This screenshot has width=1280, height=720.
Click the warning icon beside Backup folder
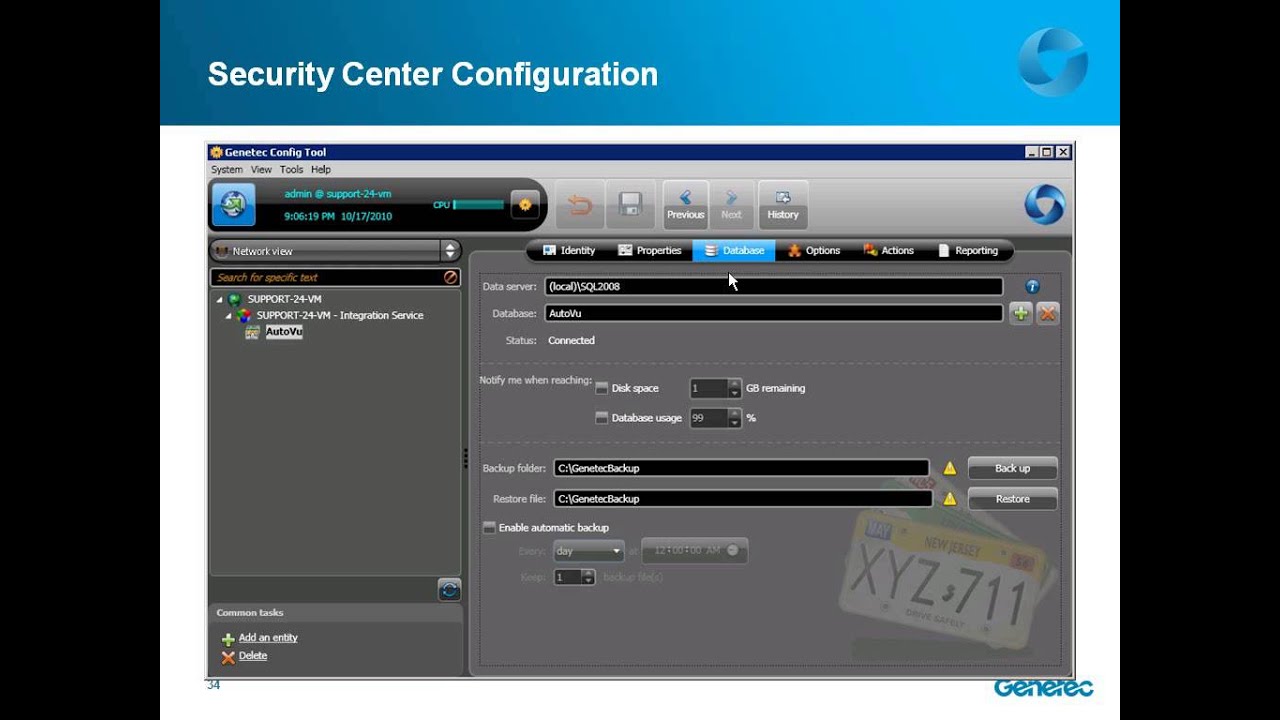pyautogui.click(x=950, y=468)
